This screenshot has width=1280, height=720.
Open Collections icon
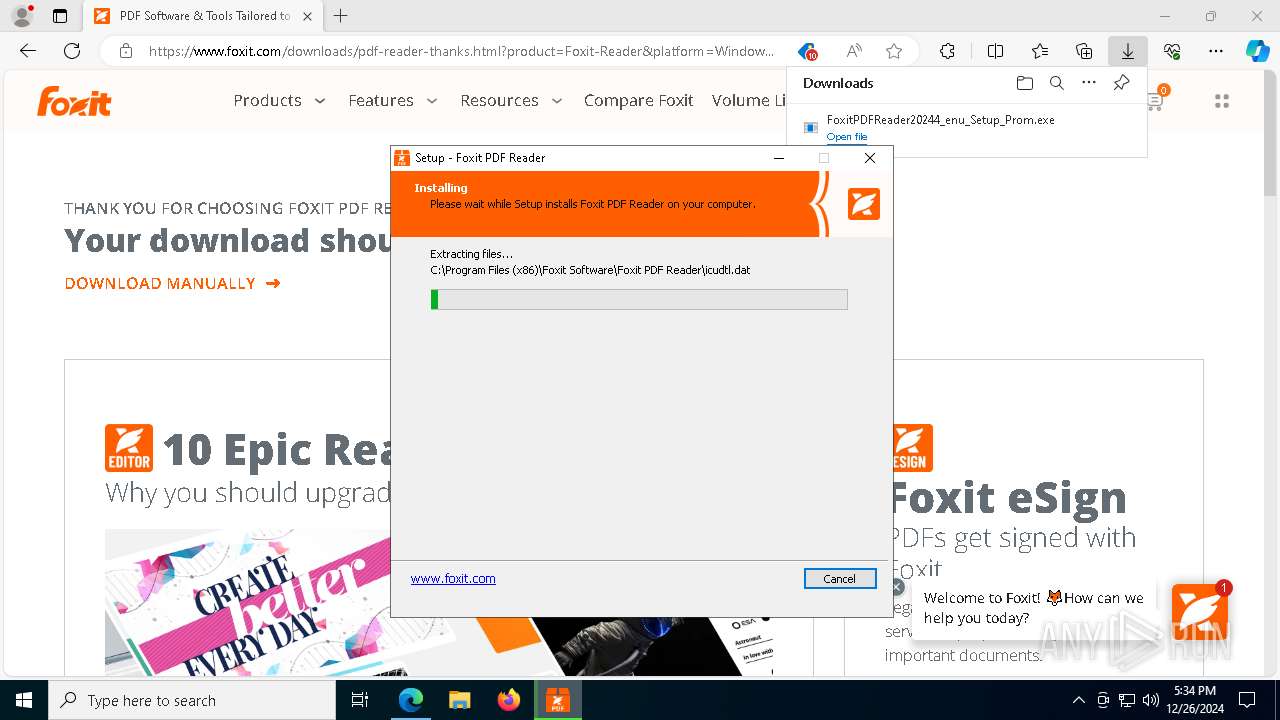pos(1084,51)
